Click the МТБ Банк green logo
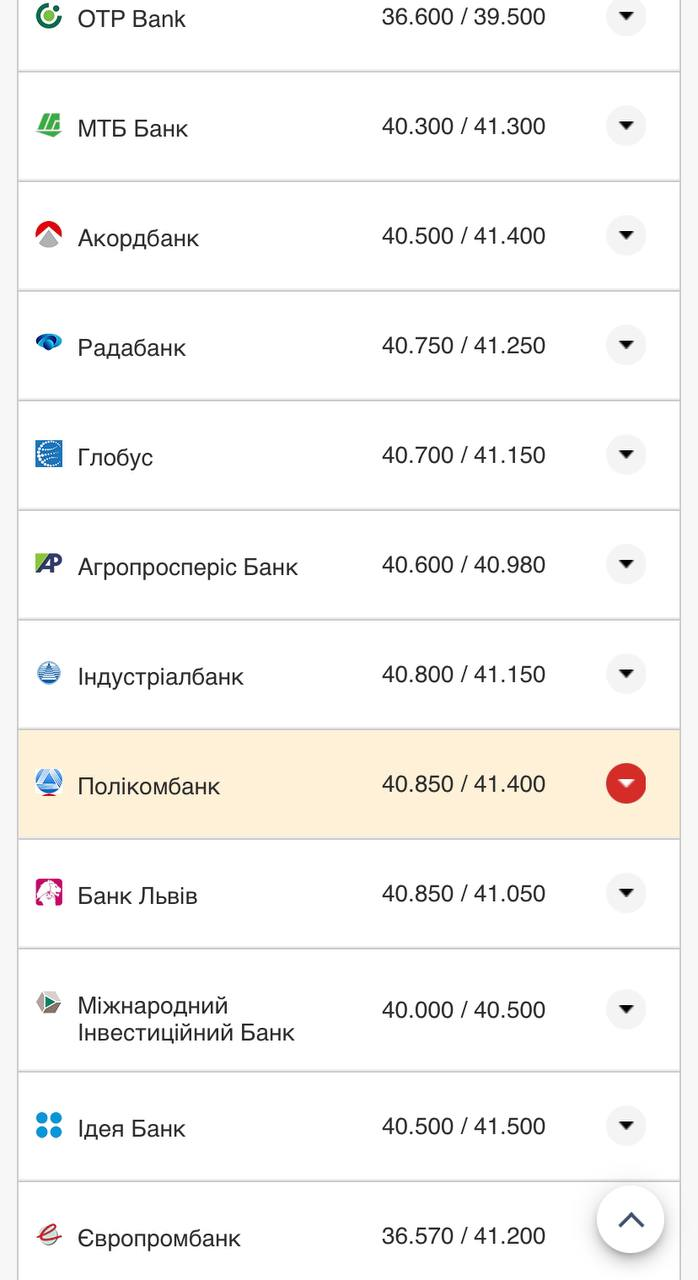This screenshot has width=698, height=1280. (x=48, y=126)
